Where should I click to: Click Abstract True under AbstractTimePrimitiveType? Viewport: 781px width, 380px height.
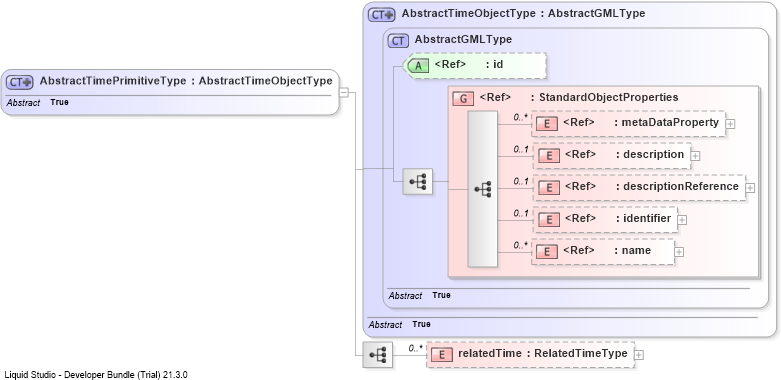tap(38, 103)
